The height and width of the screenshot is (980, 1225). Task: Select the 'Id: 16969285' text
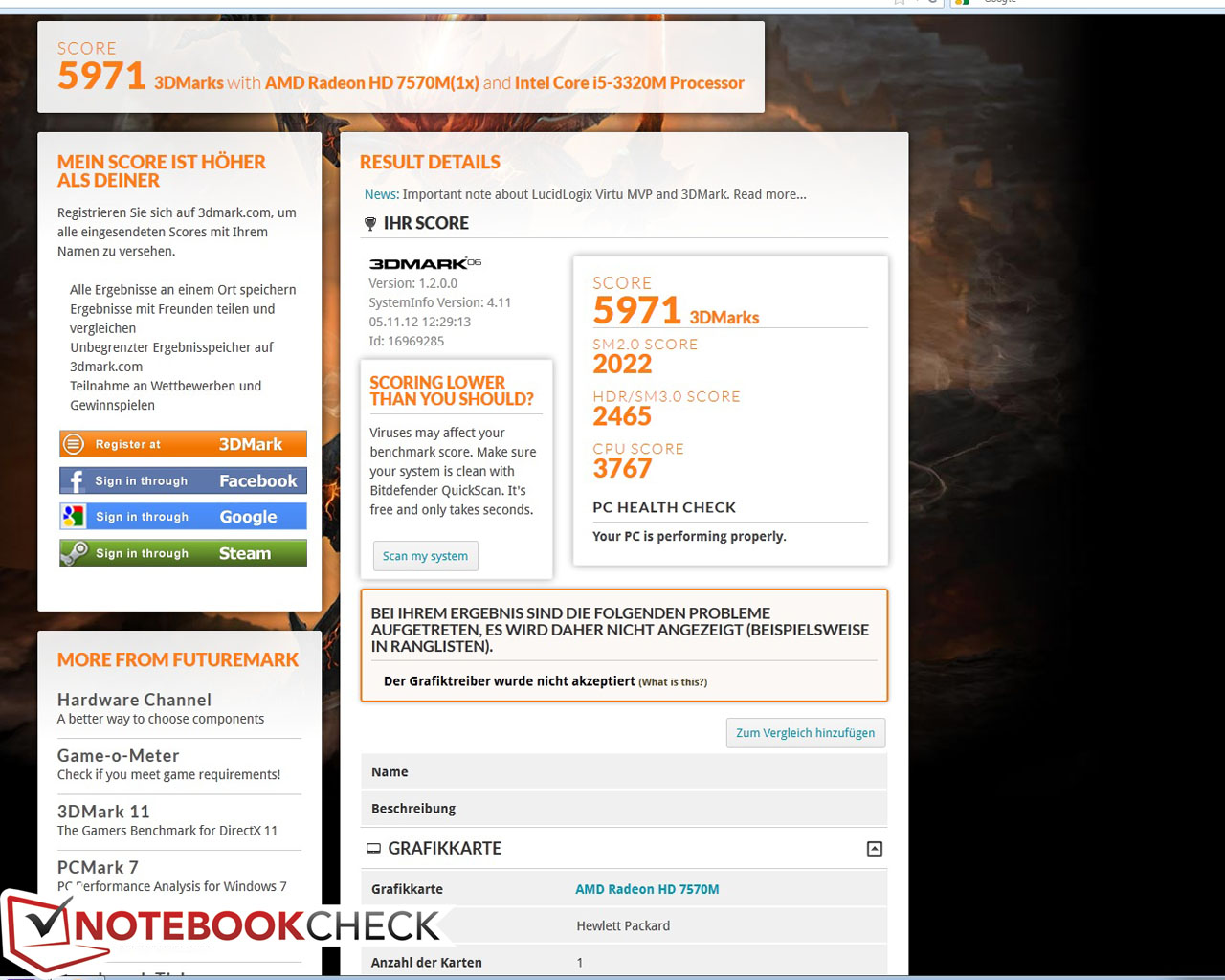coord(407,342)
